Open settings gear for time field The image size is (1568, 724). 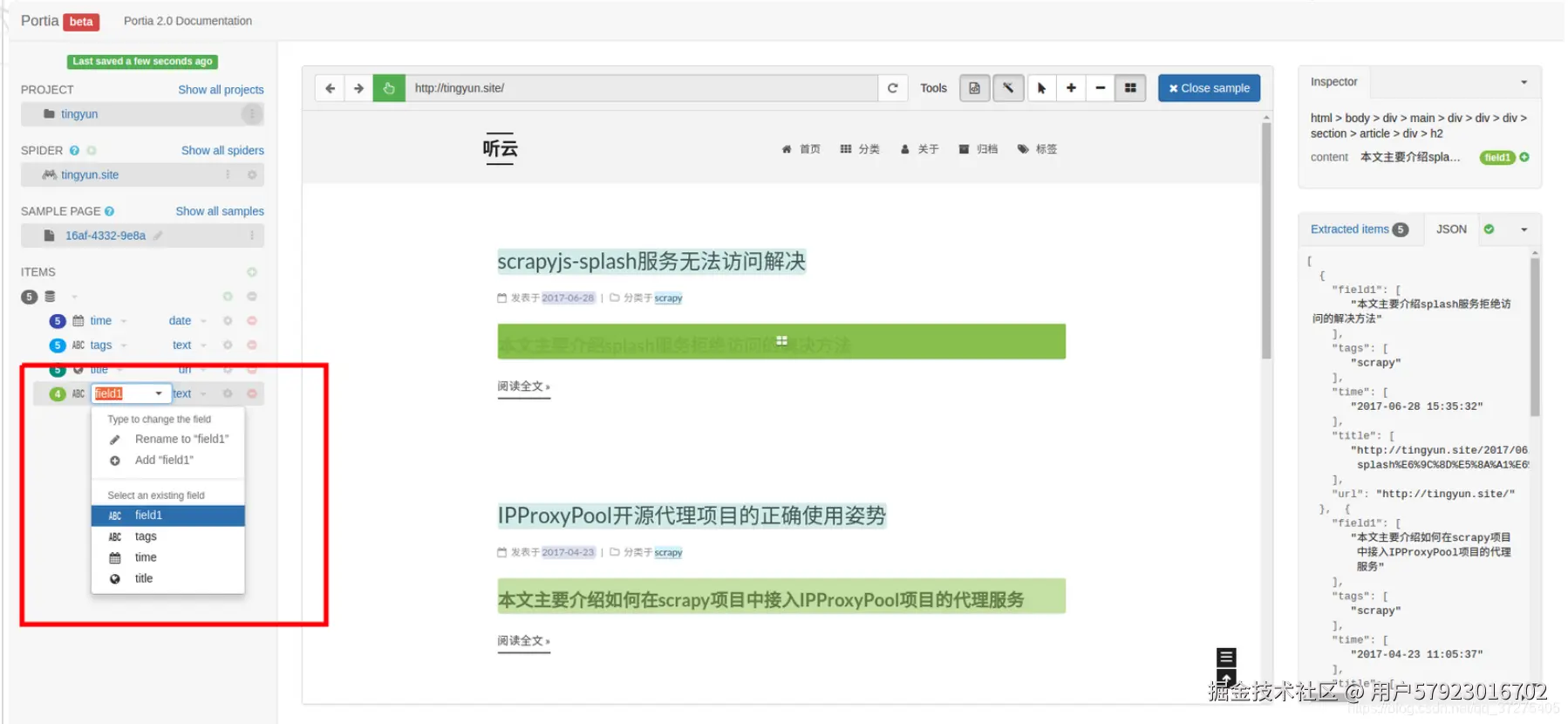[x=228, y=321]
